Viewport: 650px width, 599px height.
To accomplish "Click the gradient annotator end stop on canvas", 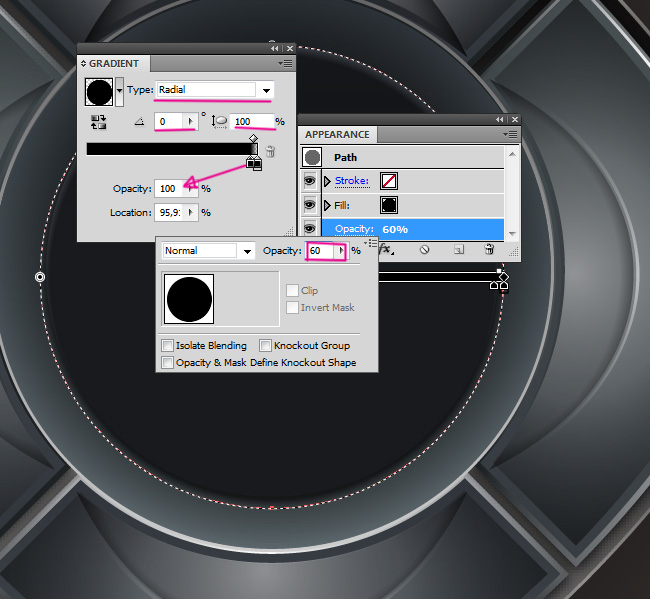I will [503, 285].
